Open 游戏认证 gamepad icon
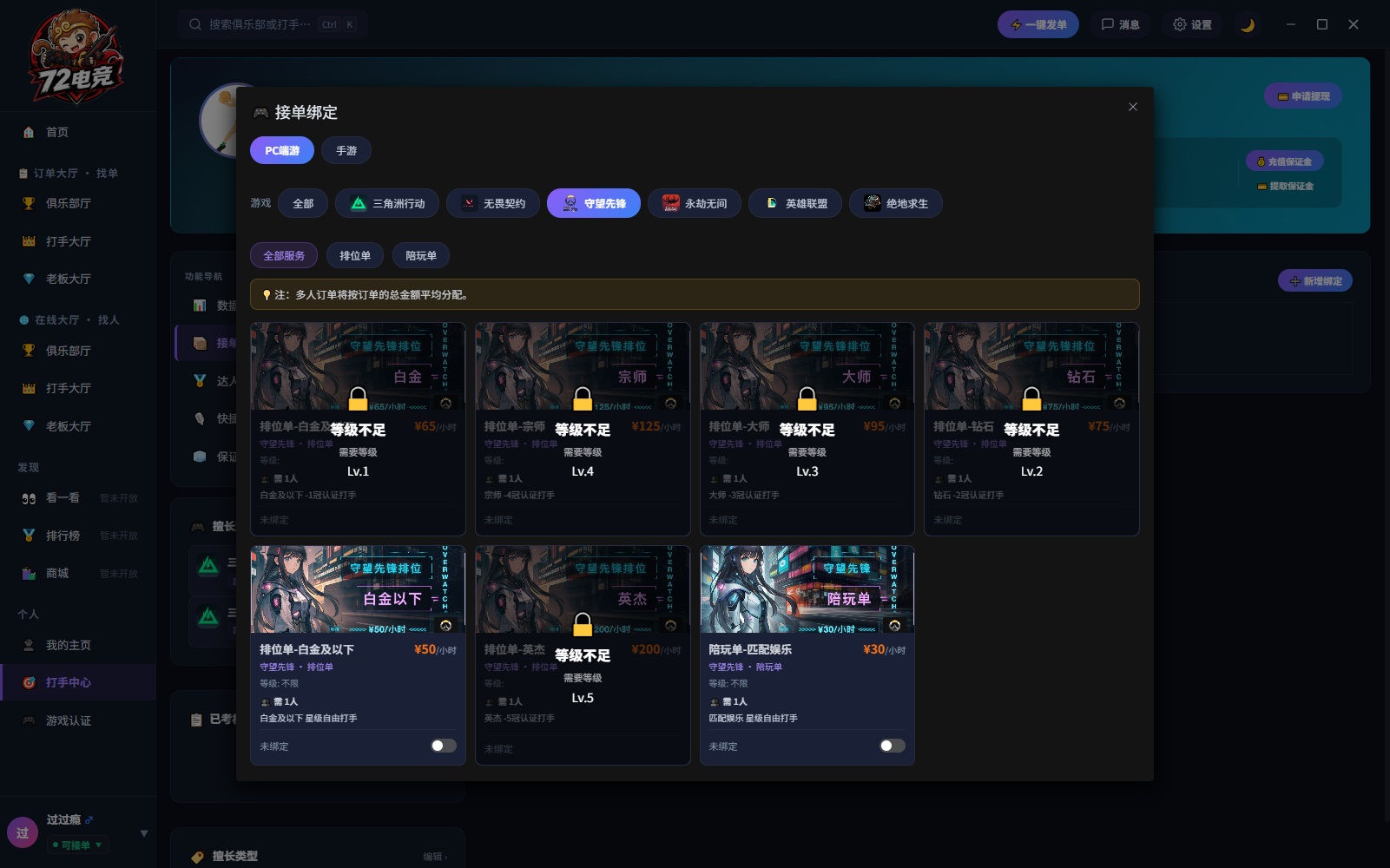The height and width of the screenshot is (868, 1390). (29, 720)
